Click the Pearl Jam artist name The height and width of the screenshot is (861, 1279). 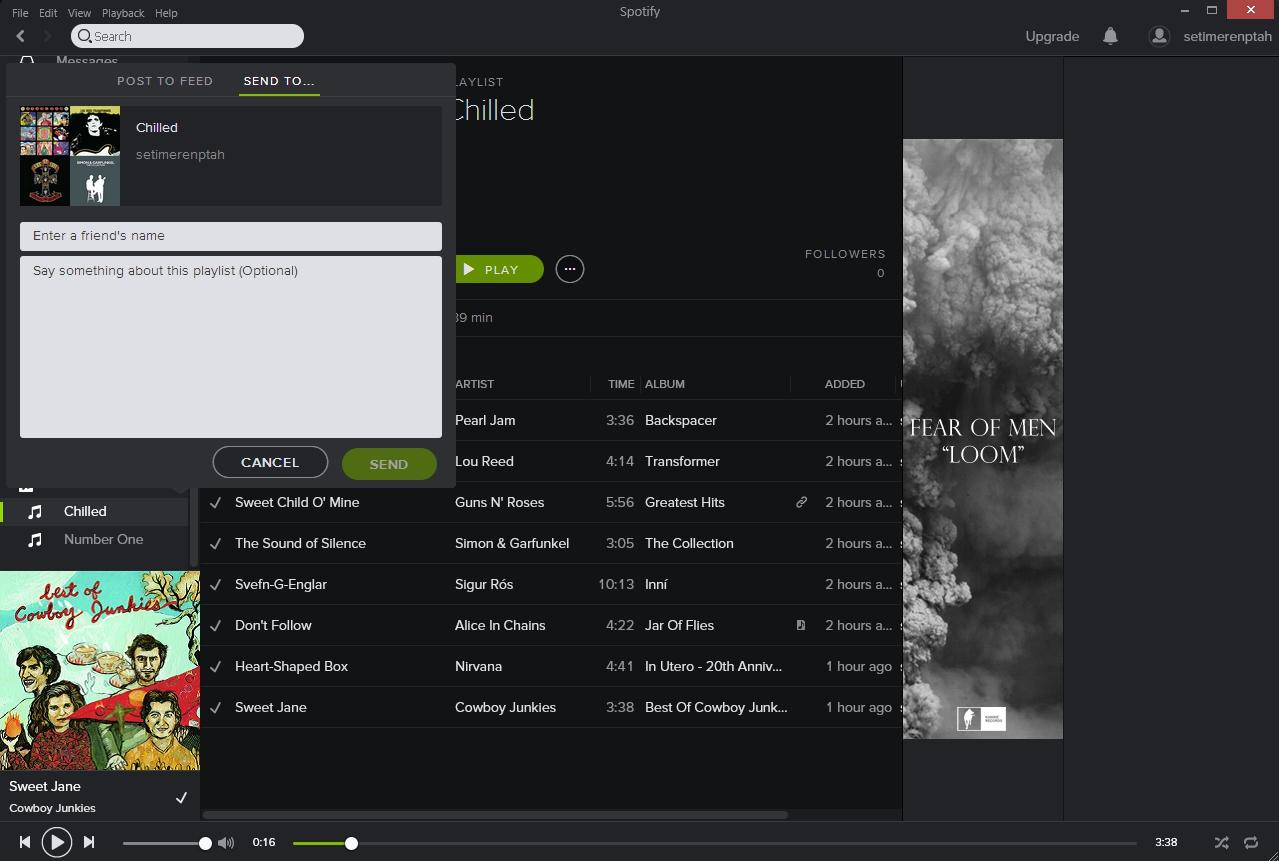point(485,420)
